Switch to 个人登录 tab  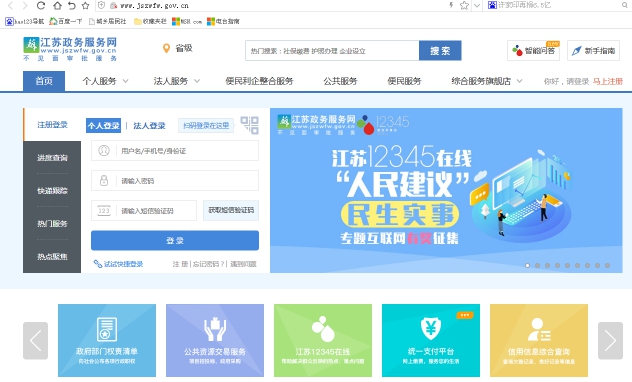click(x=104, y=125)
